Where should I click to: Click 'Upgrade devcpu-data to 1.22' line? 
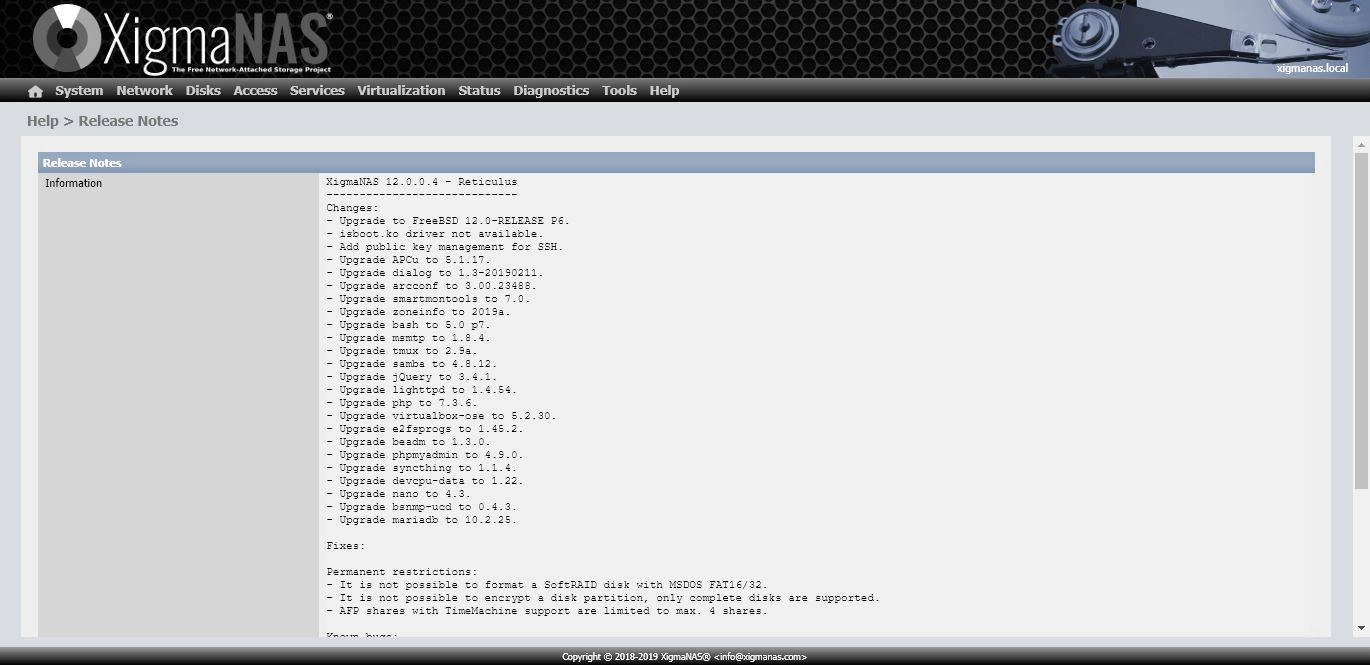tap(425, 481)
